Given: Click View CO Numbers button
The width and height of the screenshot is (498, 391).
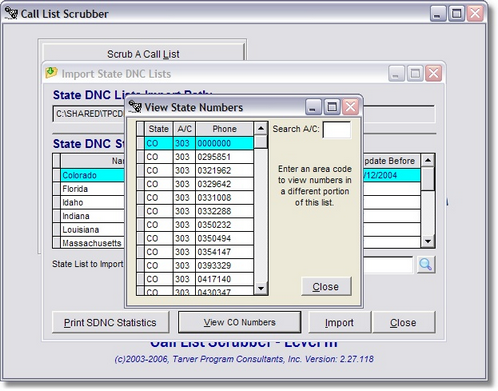Looking at the screenshot, I should click(x=240, y=322).
